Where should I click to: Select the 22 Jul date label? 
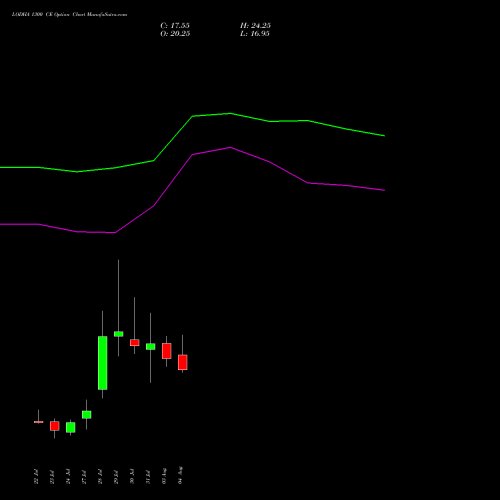[36, 477]
